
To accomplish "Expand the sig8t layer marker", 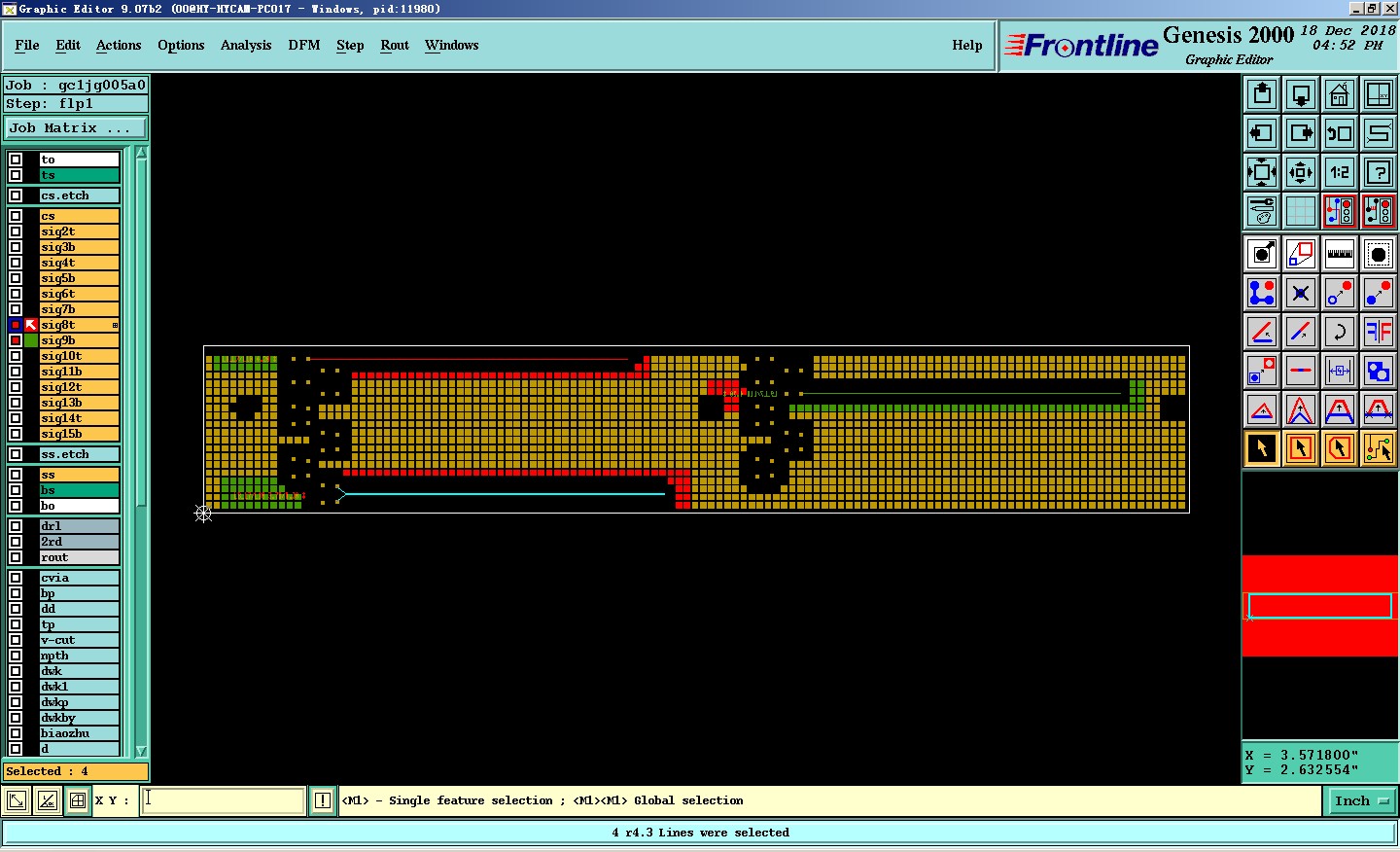I will click(115, 325).
